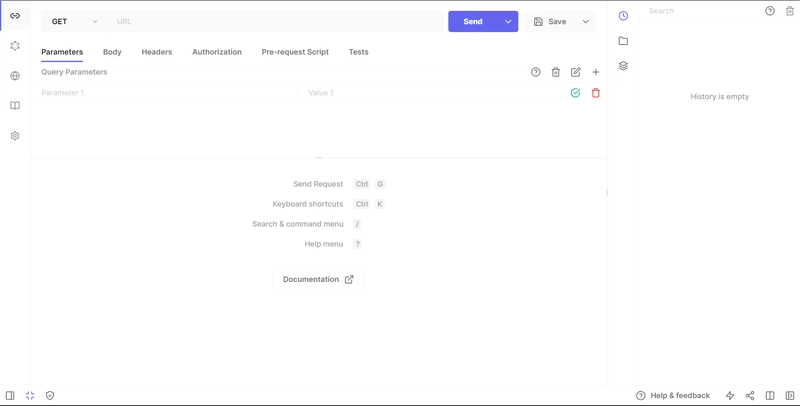
Task: Open the GET method dropdown
Action: click(75, 21)
